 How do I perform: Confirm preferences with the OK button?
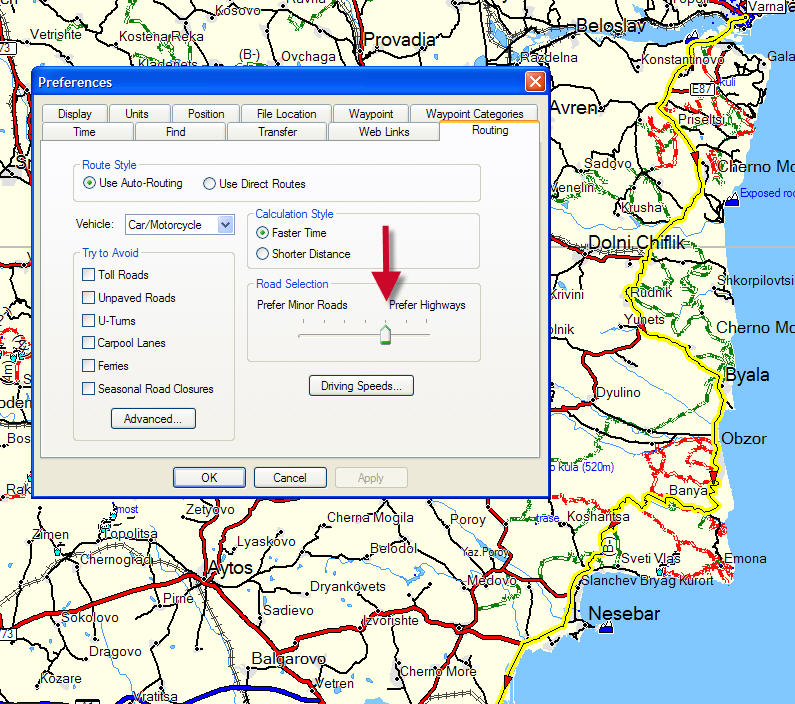(209, 478)
